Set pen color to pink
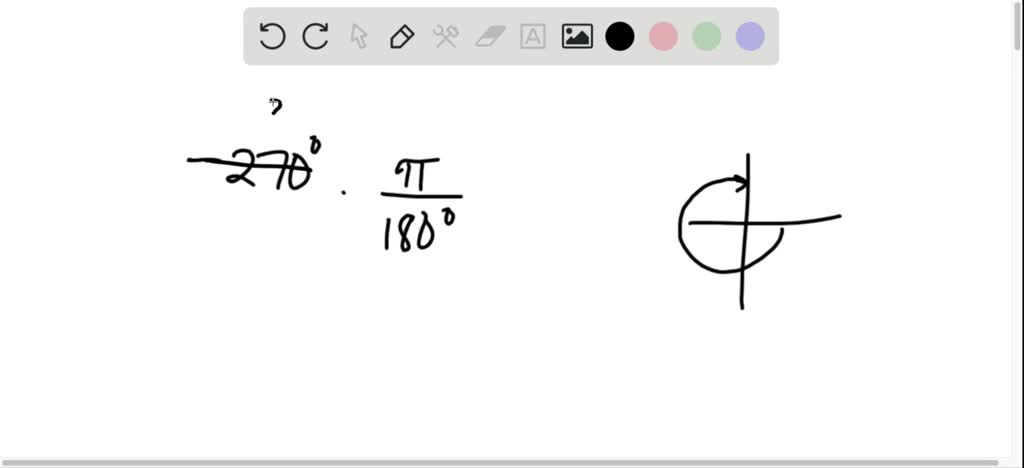This screenshot has height=468, width=1024. [663, 36]
